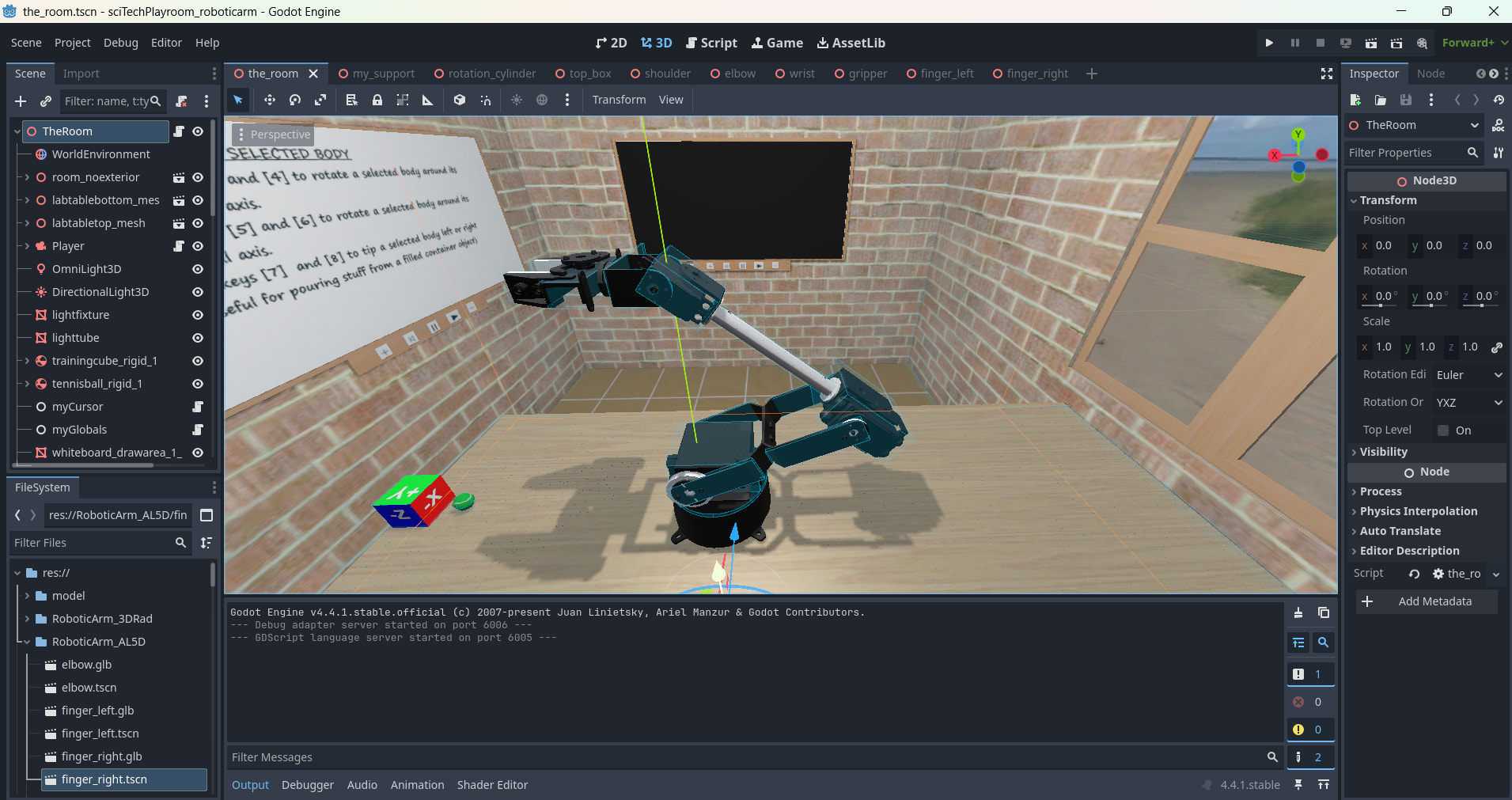Image resolution: width=1512 pixels, height=800 pixels.
Task: Select the Move mode tool in the 3D toolbar
Action: (269, 100)
